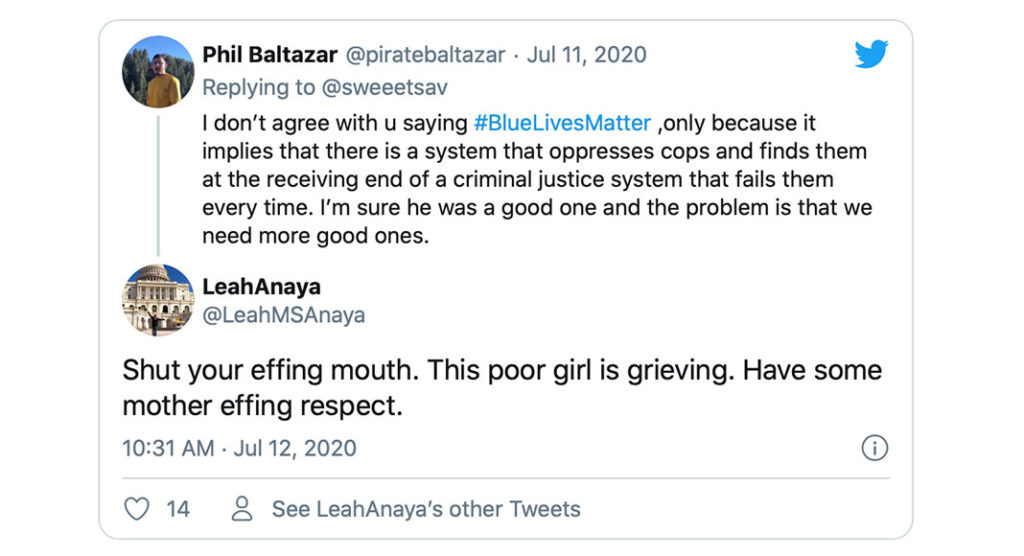
Task: Open the @LeahMSAnaya handle
Action: point(283,315)
